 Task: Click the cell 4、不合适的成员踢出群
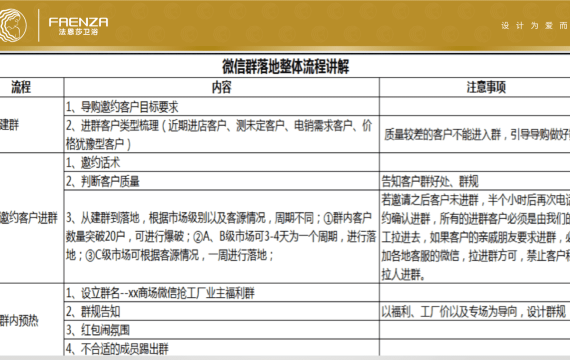click(x=221, y=348)
